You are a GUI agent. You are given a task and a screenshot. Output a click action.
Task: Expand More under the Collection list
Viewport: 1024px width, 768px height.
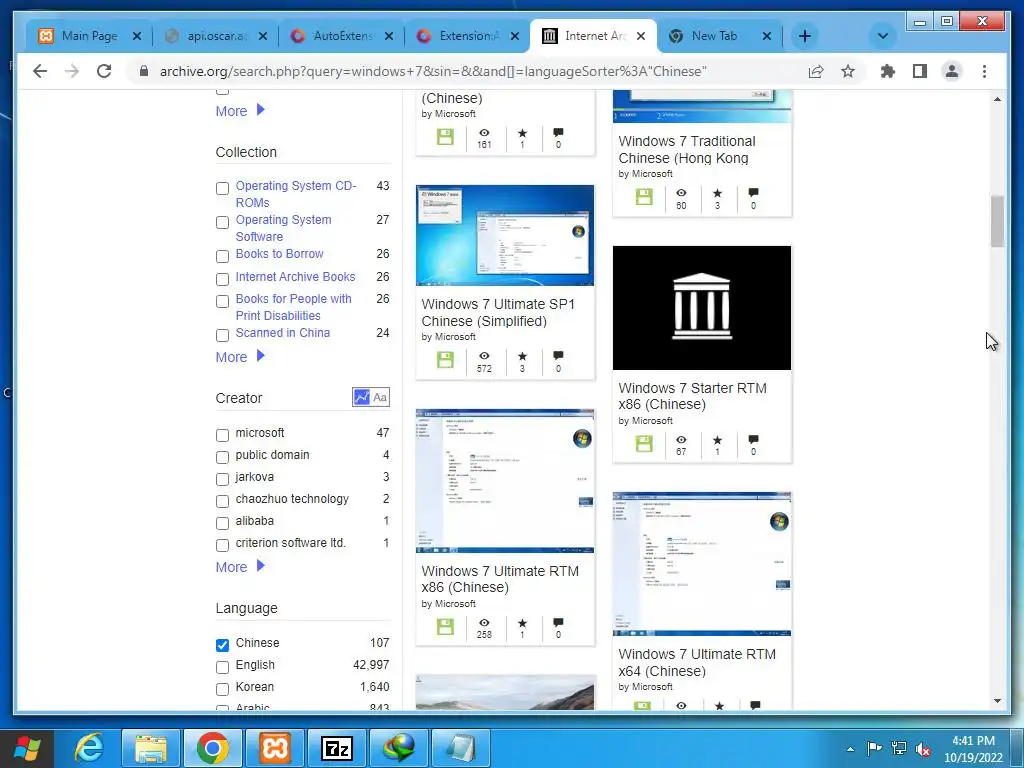(240, 357)
